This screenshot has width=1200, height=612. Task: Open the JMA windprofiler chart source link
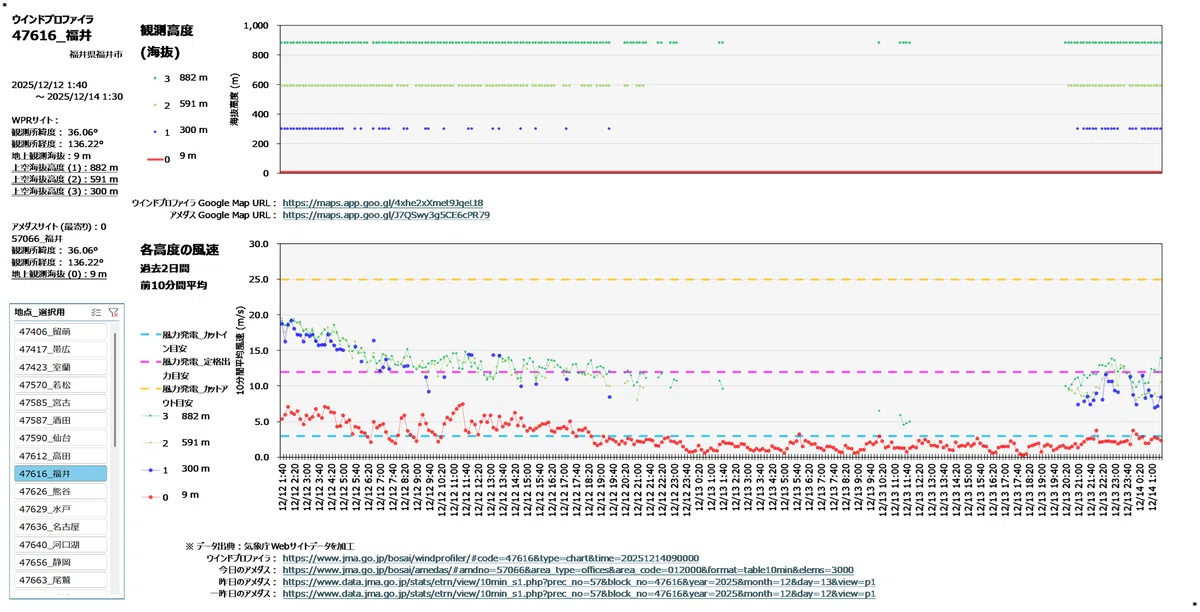tap(491, 558)
